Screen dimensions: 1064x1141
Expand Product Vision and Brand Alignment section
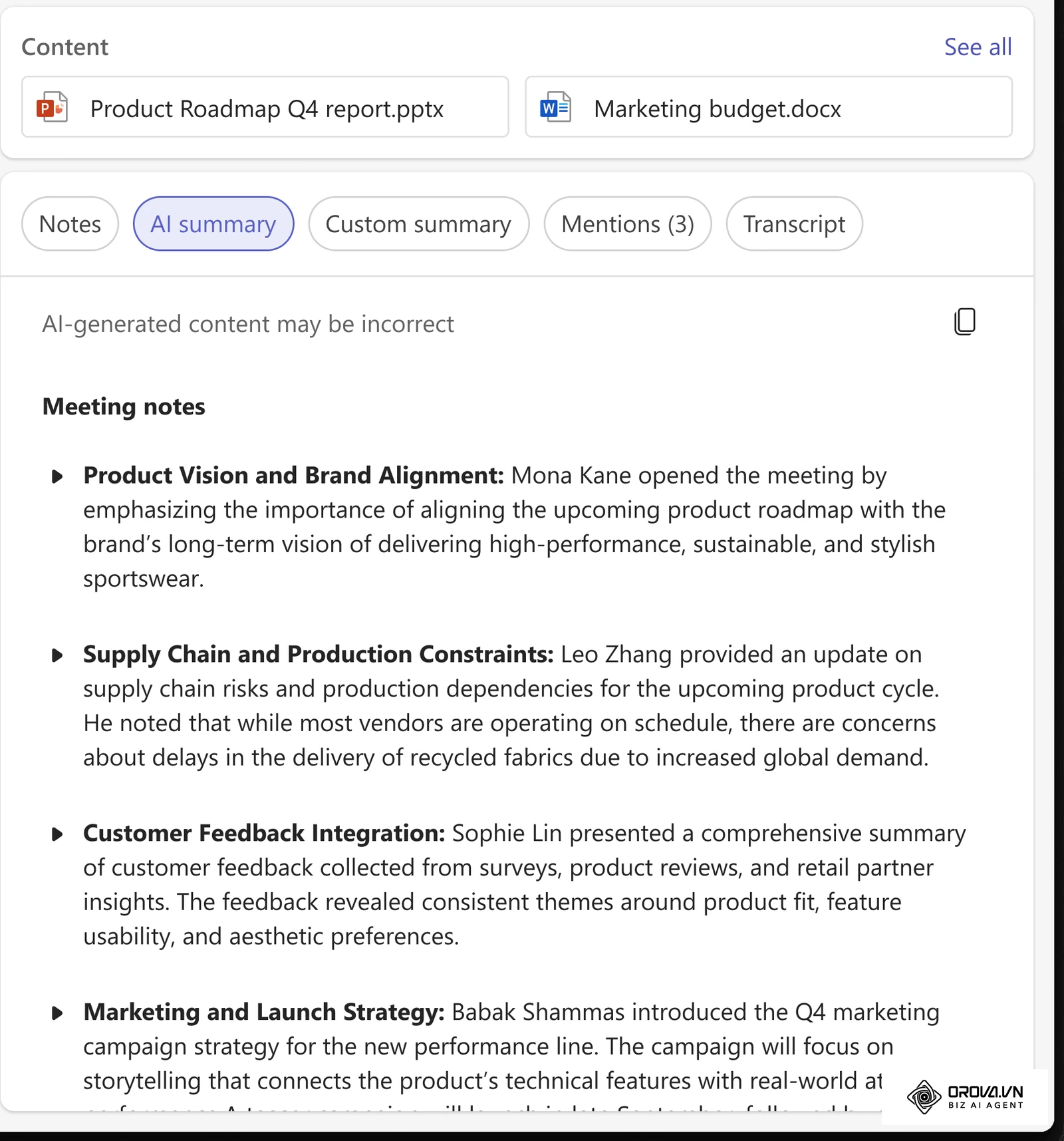[x=57, y=476]
